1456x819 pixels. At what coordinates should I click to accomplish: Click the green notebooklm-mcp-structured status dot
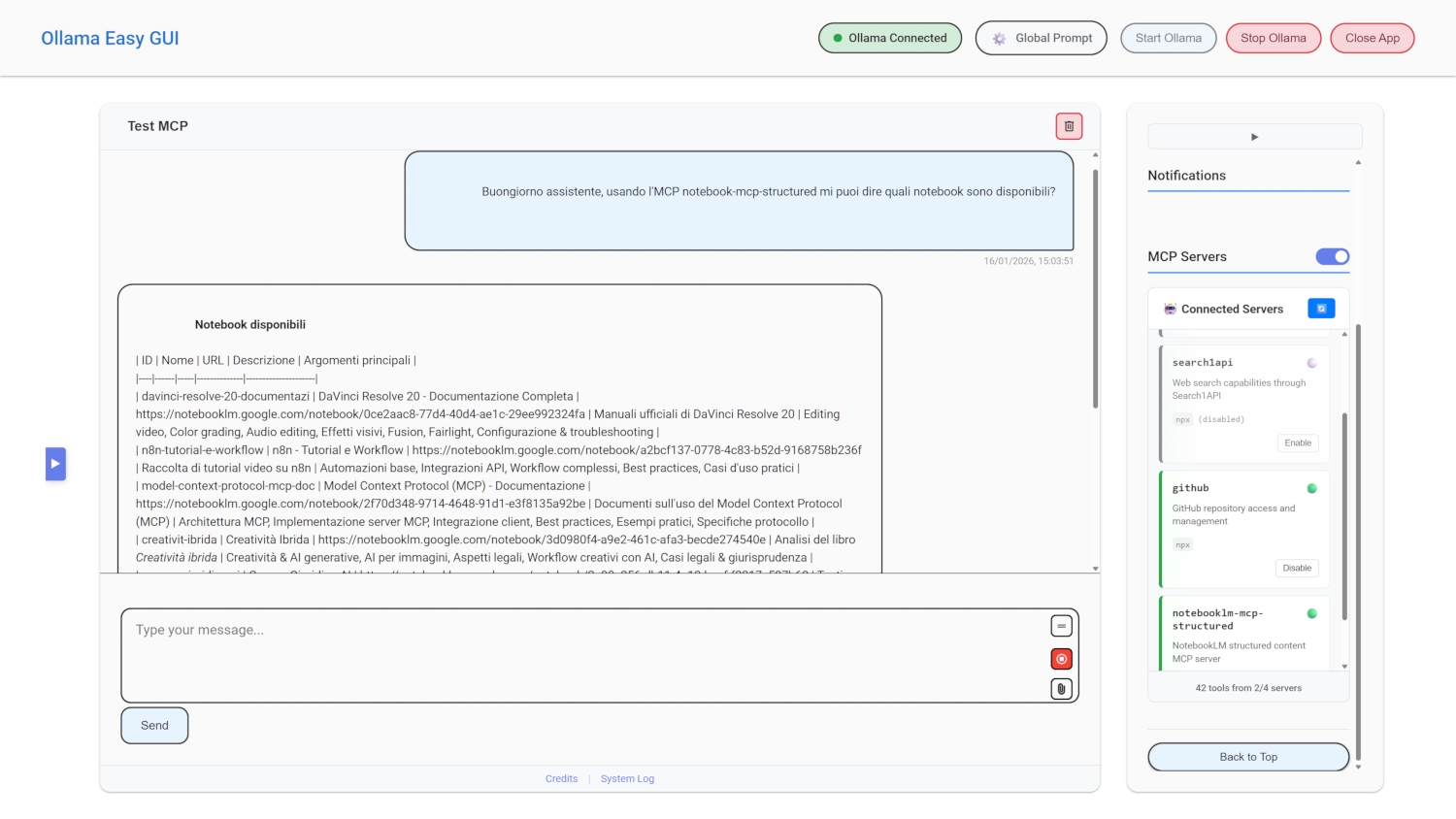[x=1311, y=614]
